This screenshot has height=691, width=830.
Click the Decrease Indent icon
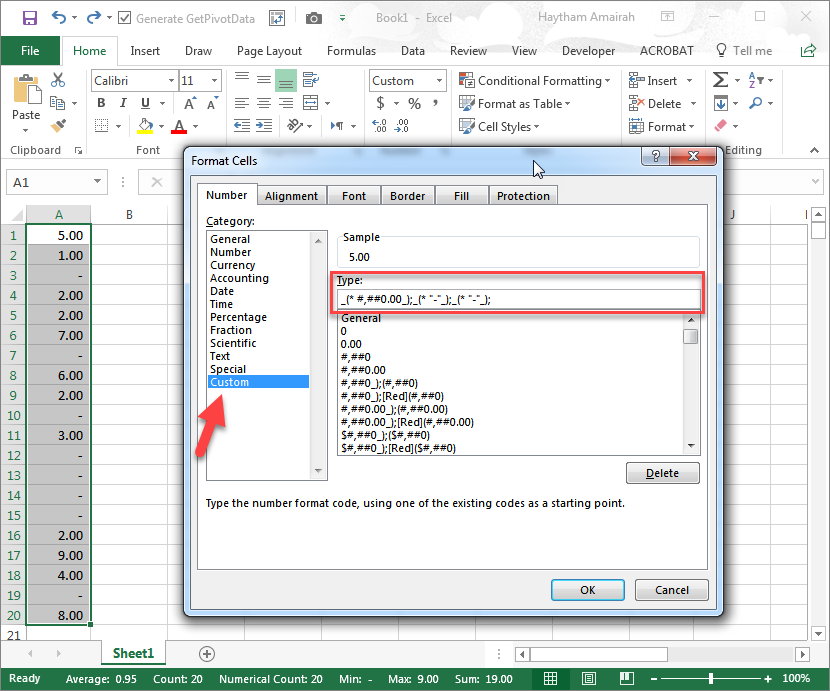pos(242,126)
